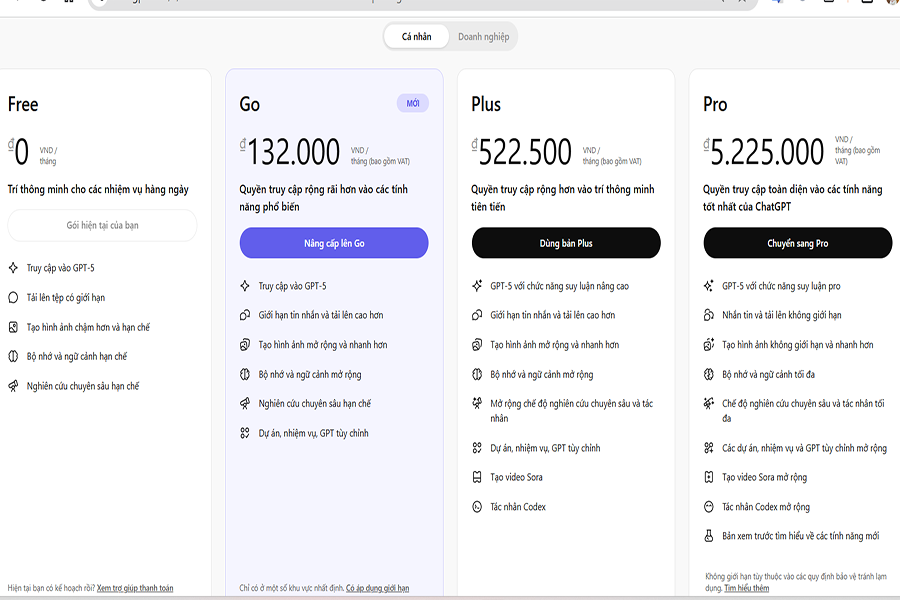Switch to the 'Doanh nghiệp' plan tab
This screenshot has height=600, width=900.
pos(483,37)
